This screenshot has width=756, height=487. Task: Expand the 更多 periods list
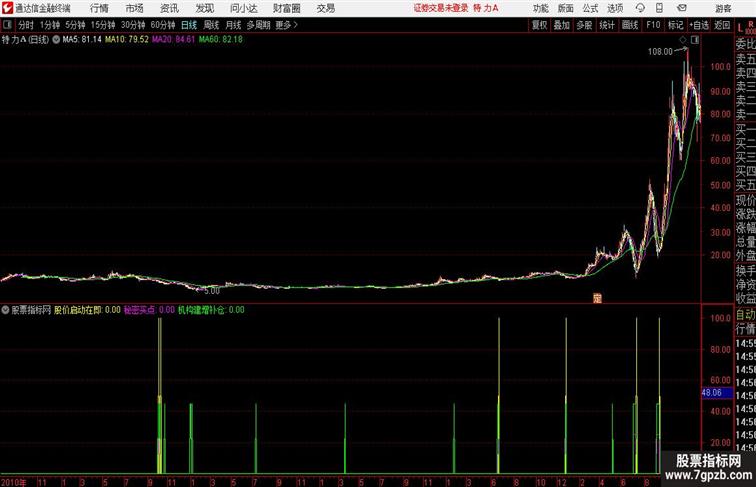tap(286, 25)
